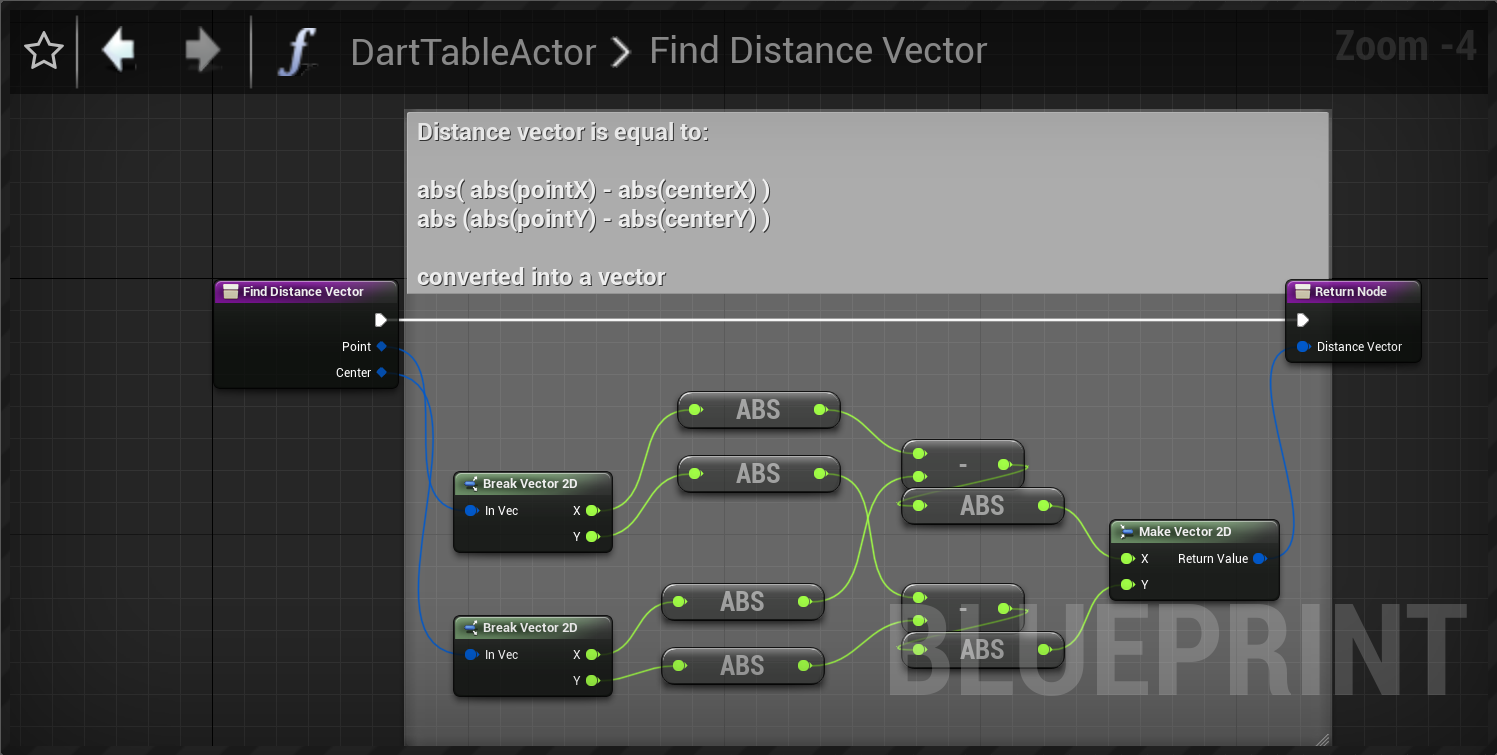The image size is (1497, 755).
Task: Click the Y input pin on Make Vector 2D
Action: click(1127, 585)
